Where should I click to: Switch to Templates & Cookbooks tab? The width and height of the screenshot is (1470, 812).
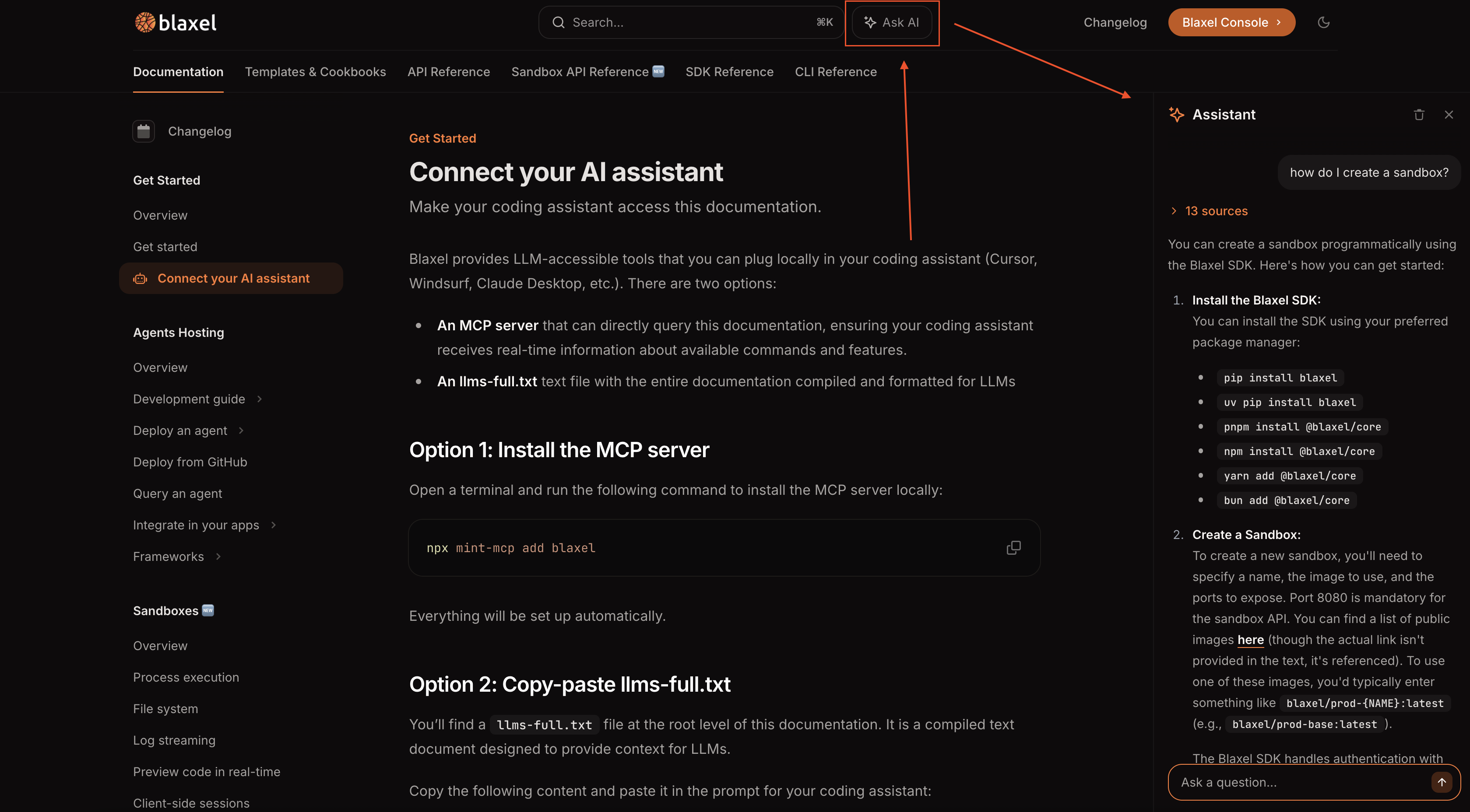[316, 72]
